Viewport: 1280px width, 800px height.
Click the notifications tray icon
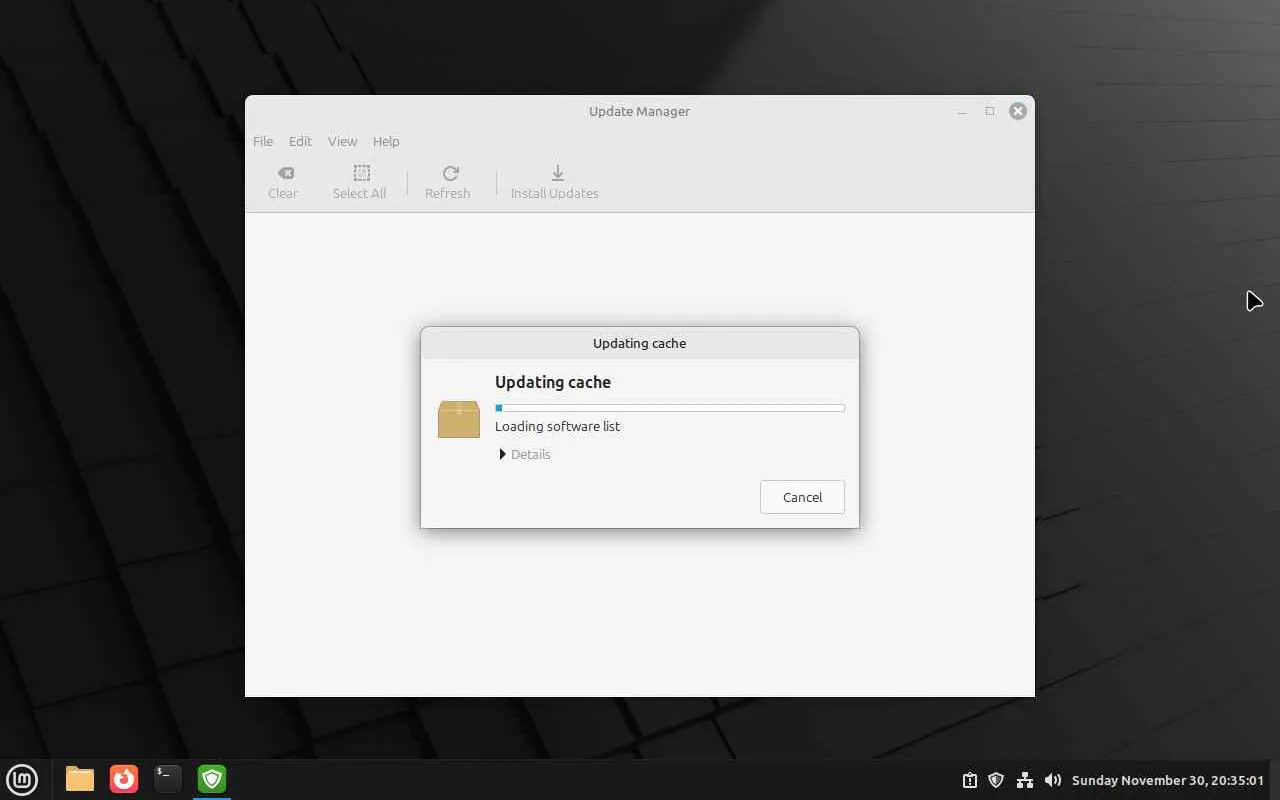coord(969,780)
